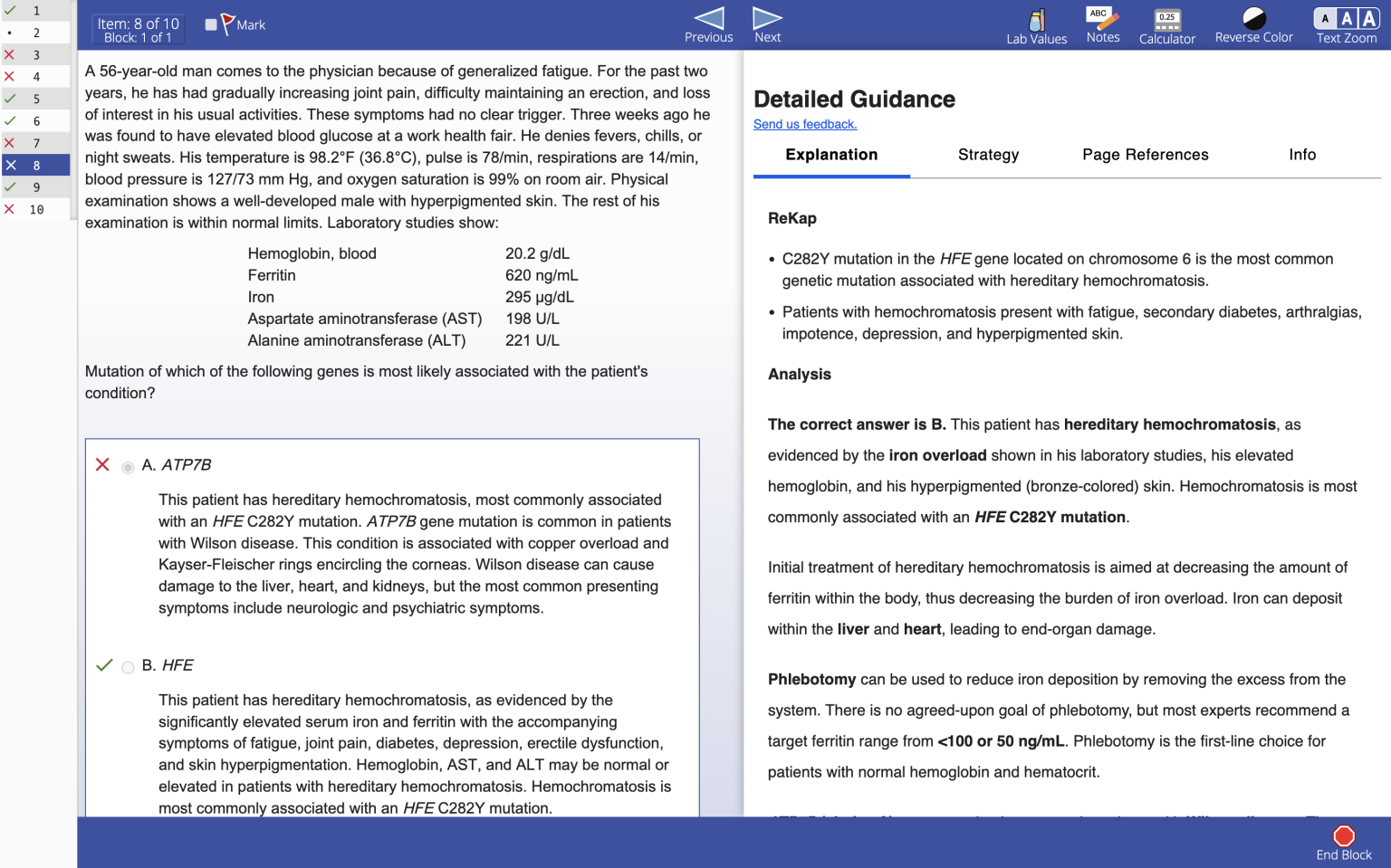Launch the Calculator
The width and height of the screenshot is (1391, 868).
coord(1166,24)
